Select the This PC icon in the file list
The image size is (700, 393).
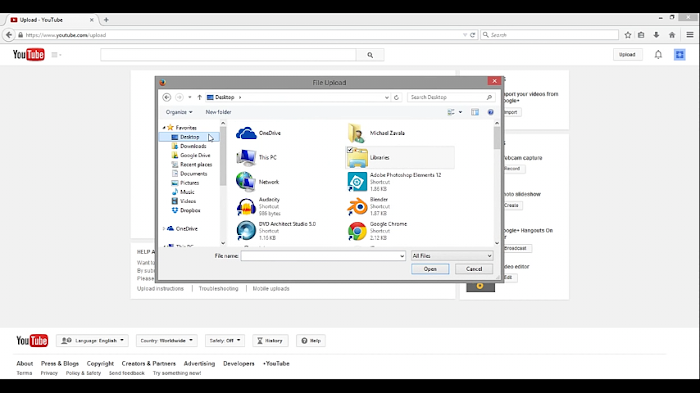tap(246, 157)
